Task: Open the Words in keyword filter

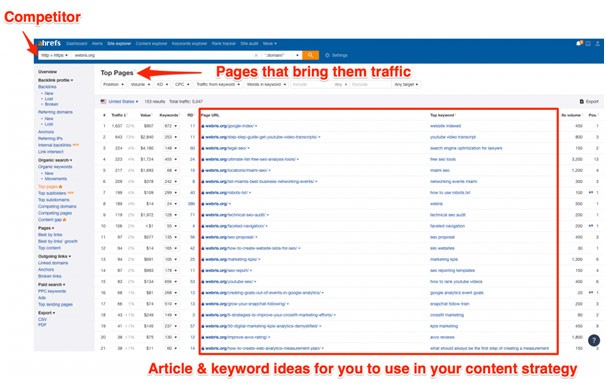Action: point(267,84)
